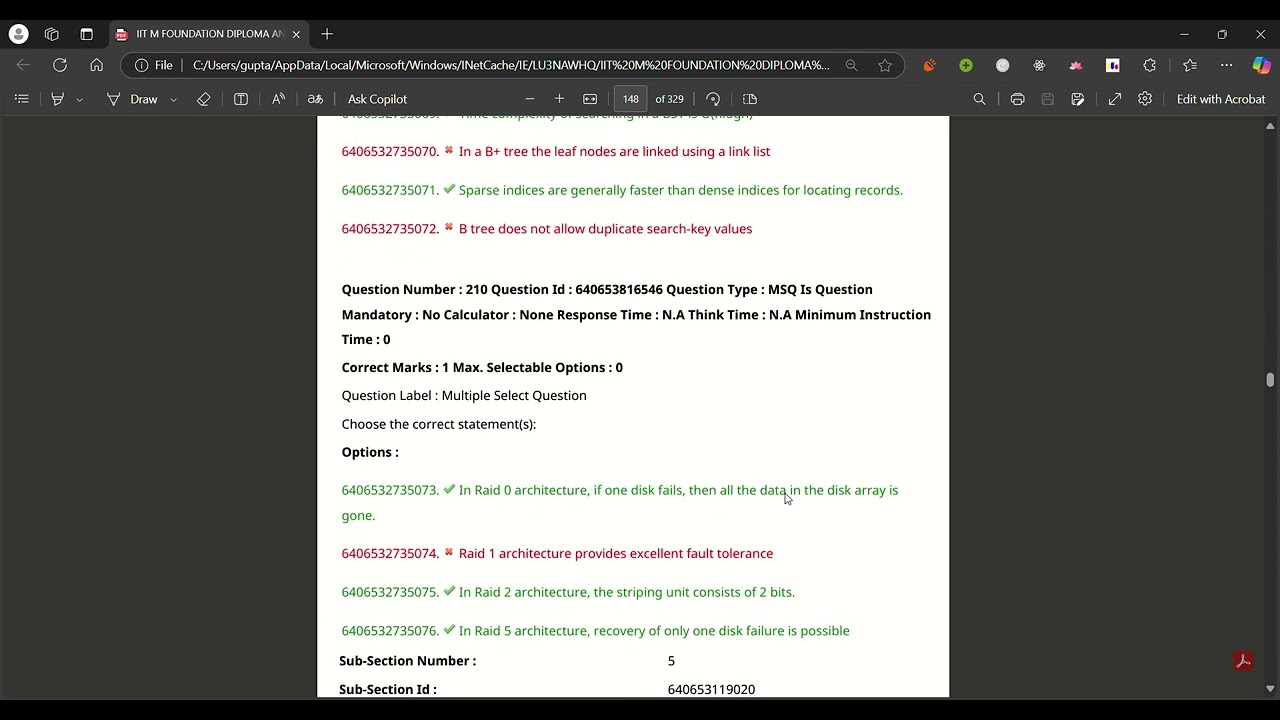The image size is (1280, 720).
Task: Open tab actions menu icon
Action: point(86,34)
